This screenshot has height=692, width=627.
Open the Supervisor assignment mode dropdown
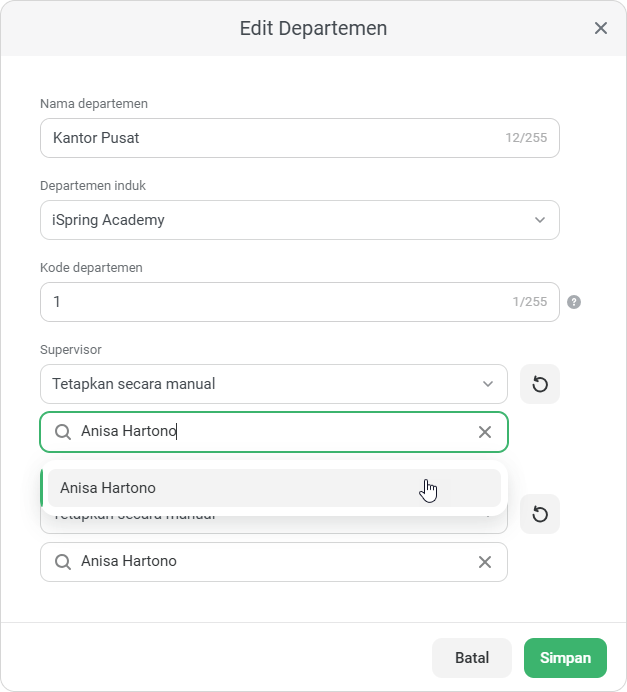pyautogui.click(x=274, y=384)
